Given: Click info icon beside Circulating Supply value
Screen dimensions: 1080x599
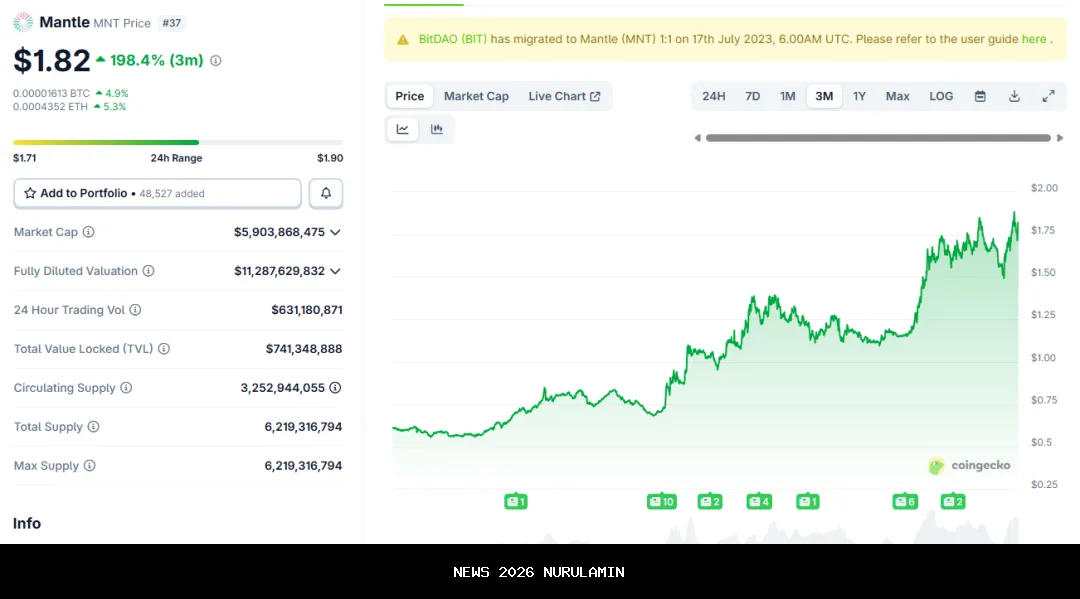Looking at the screenshot, I should 335,388.
